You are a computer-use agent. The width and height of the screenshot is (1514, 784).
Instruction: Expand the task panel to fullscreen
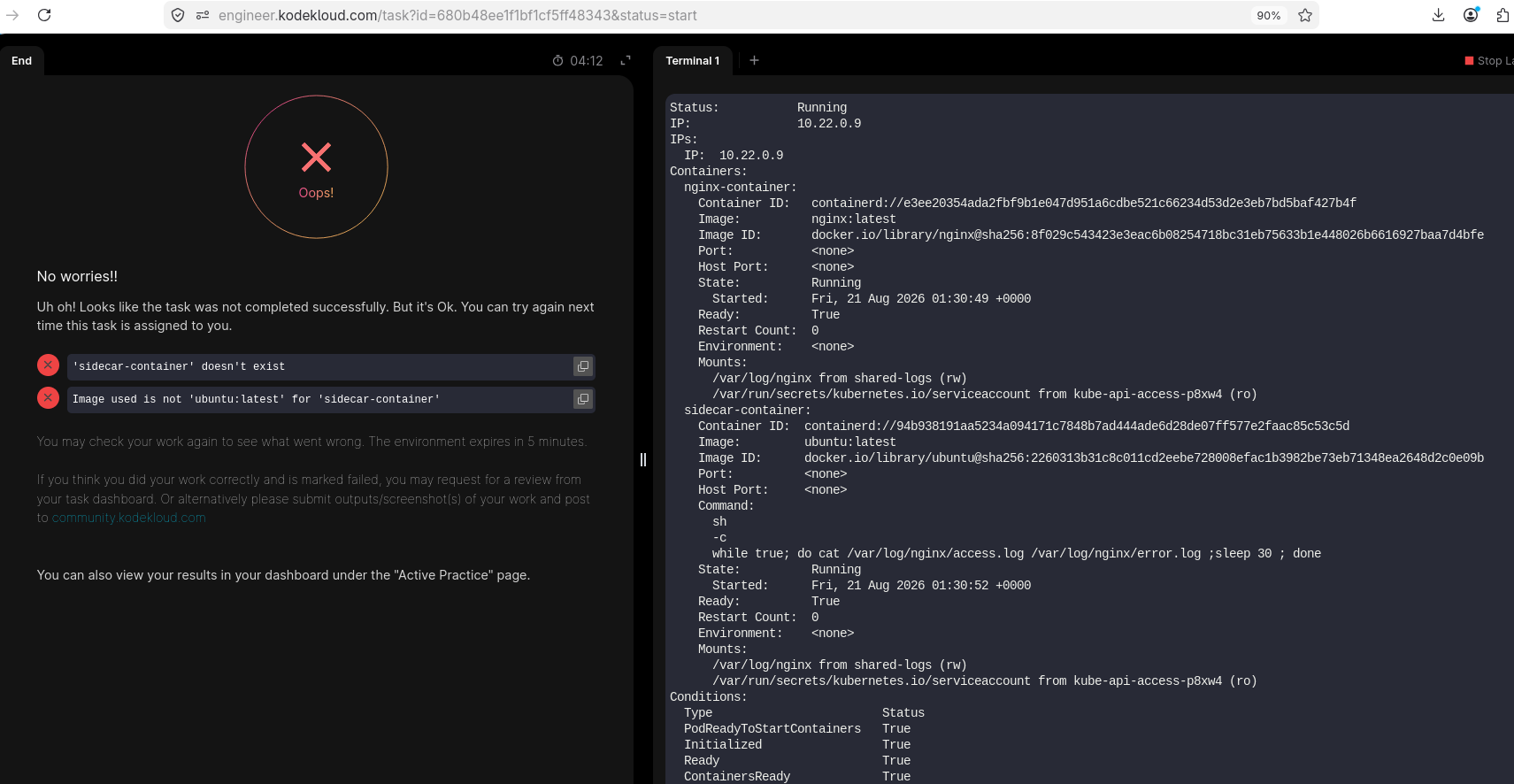tap(626, 60)
